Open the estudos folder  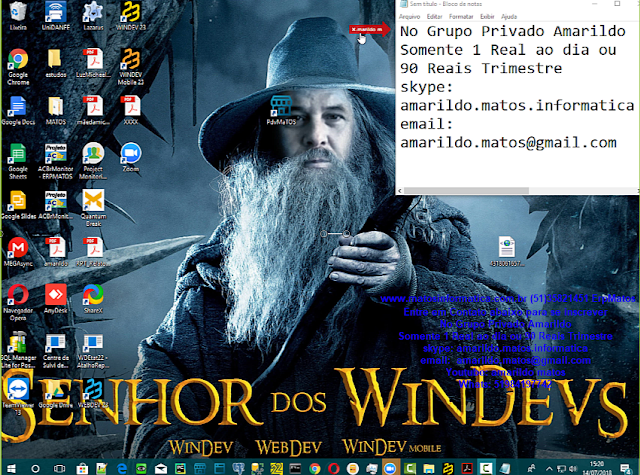56,63
